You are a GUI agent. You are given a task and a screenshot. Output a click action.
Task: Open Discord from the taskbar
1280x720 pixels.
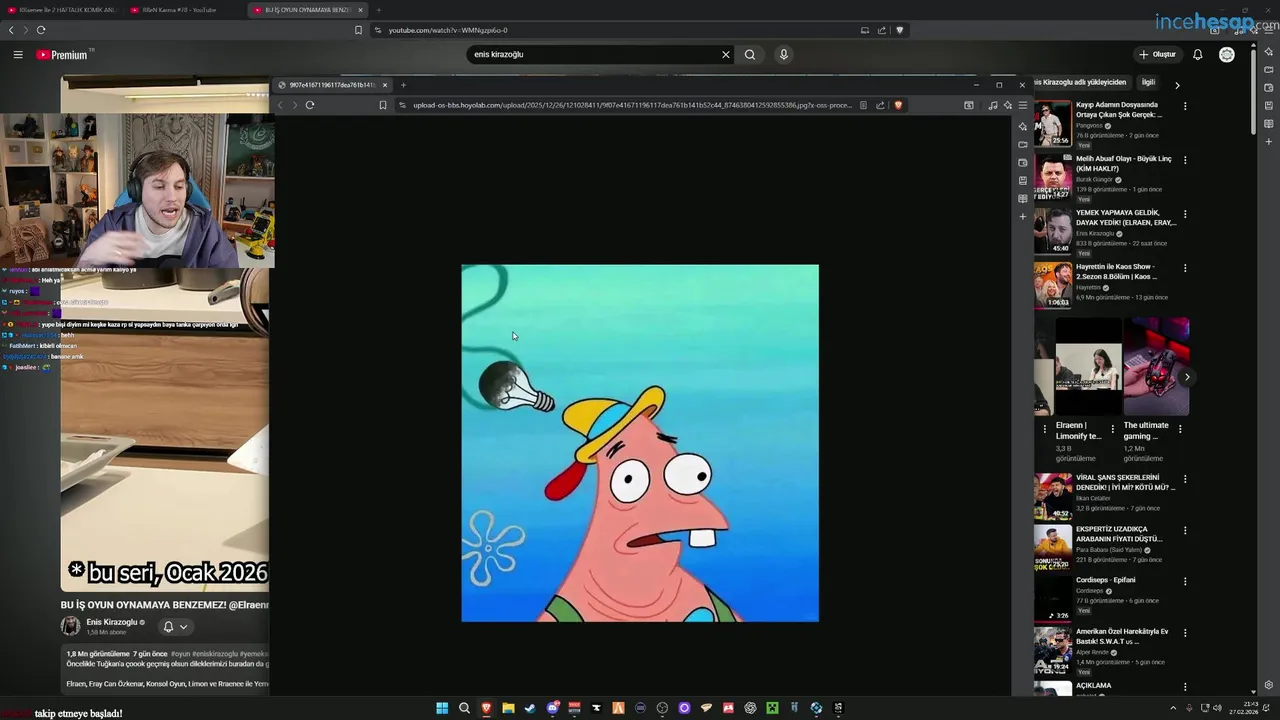click(x=552, y=708)
